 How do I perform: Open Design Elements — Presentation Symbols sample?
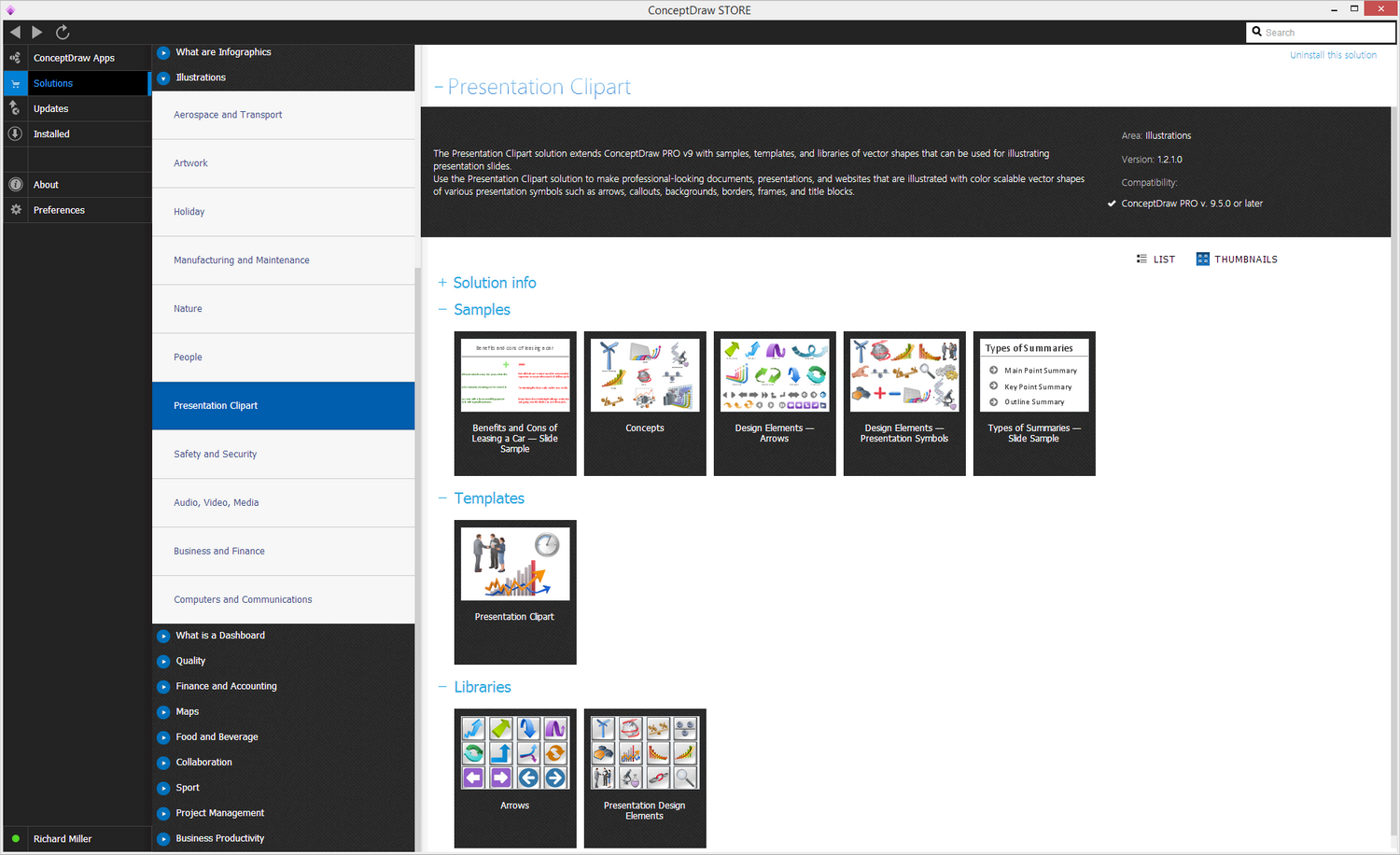[x=904, y=403]
